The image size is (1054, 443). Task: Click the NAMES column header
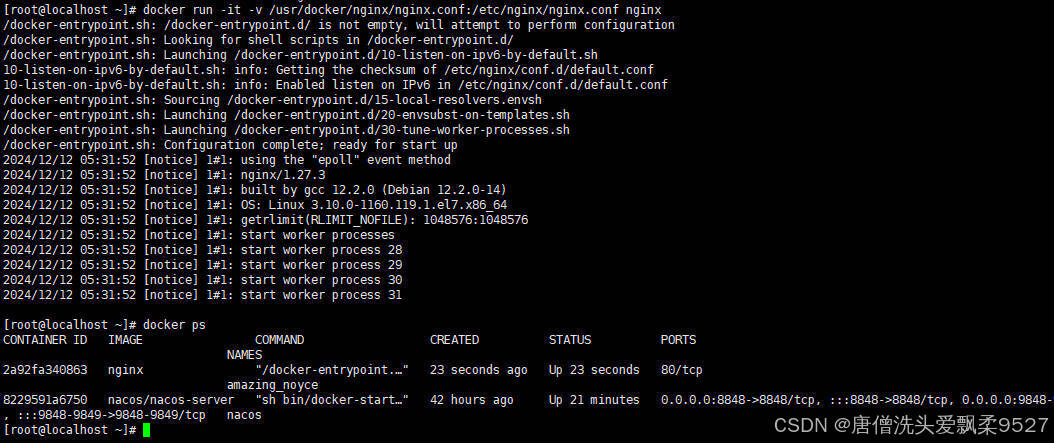(244, 355)
